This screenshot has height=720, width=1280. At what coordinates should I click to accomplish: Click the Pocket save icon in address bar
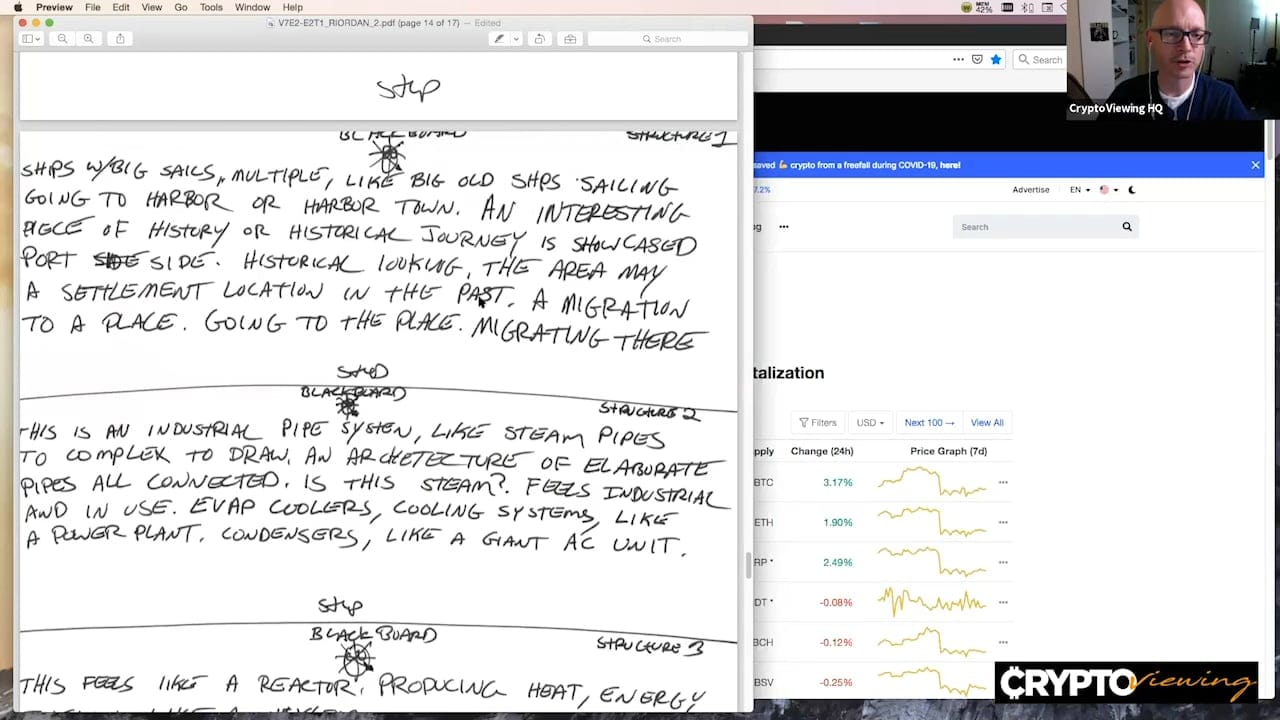[x=977, y=59]
